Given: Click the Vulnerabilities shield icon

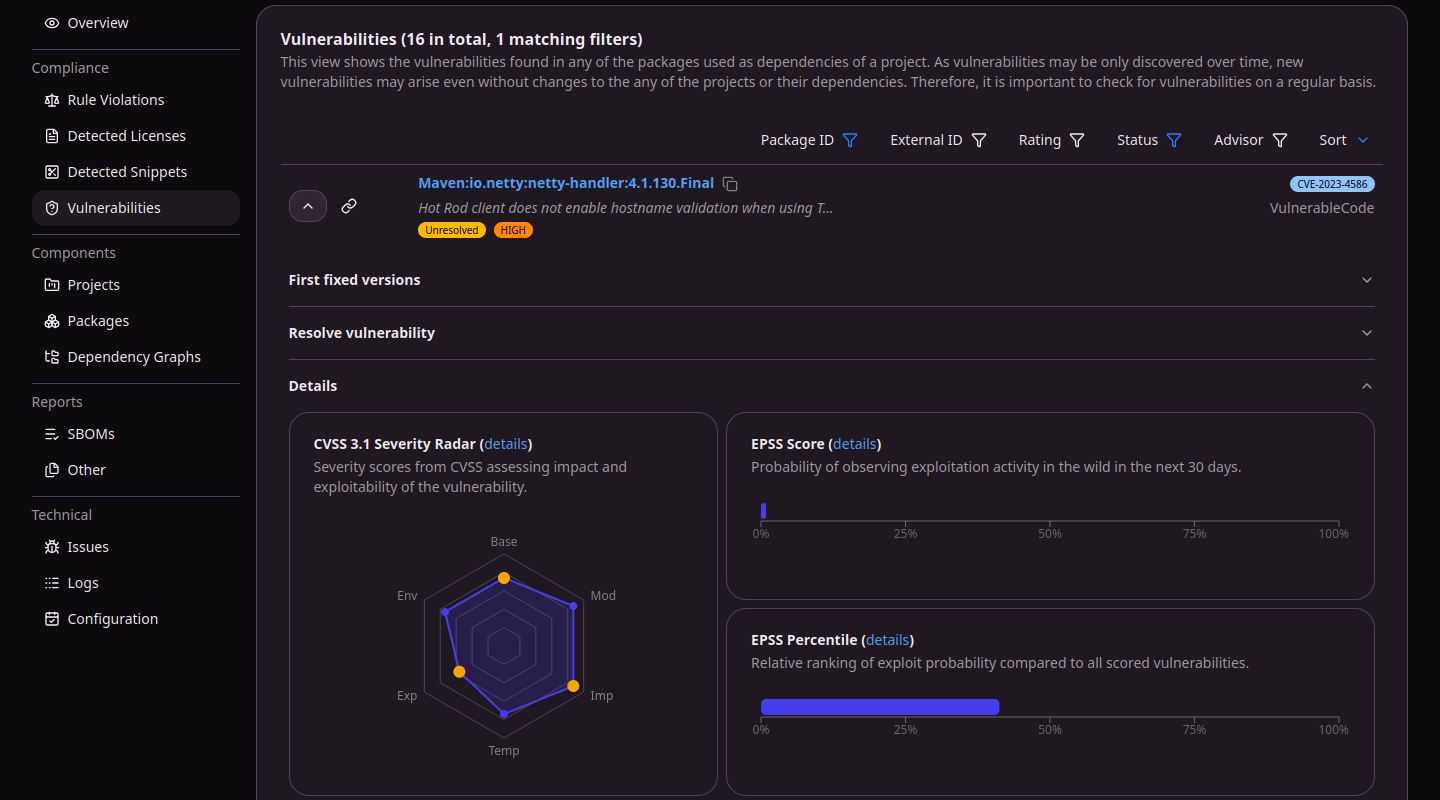Looking at the screenshot, I should click(52, 208).
